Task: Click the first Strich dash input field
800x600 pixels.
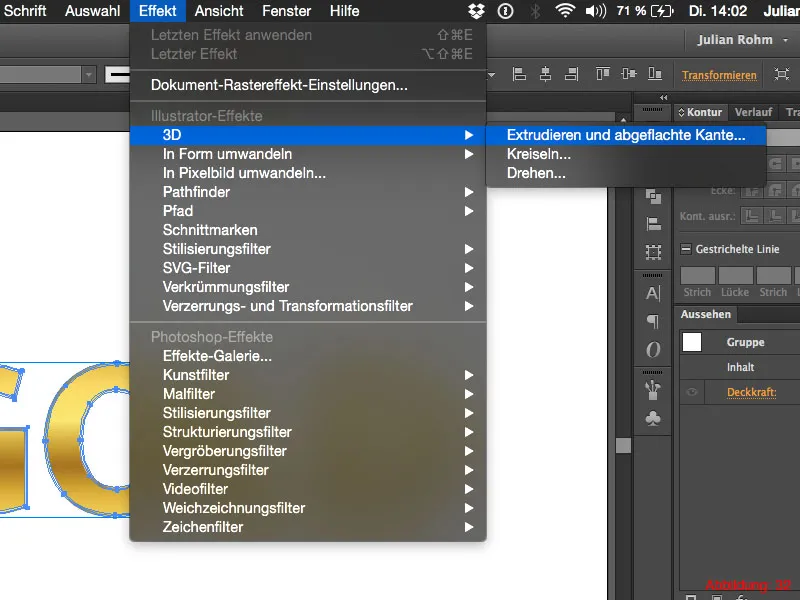Action: click(x=697, y=275)
